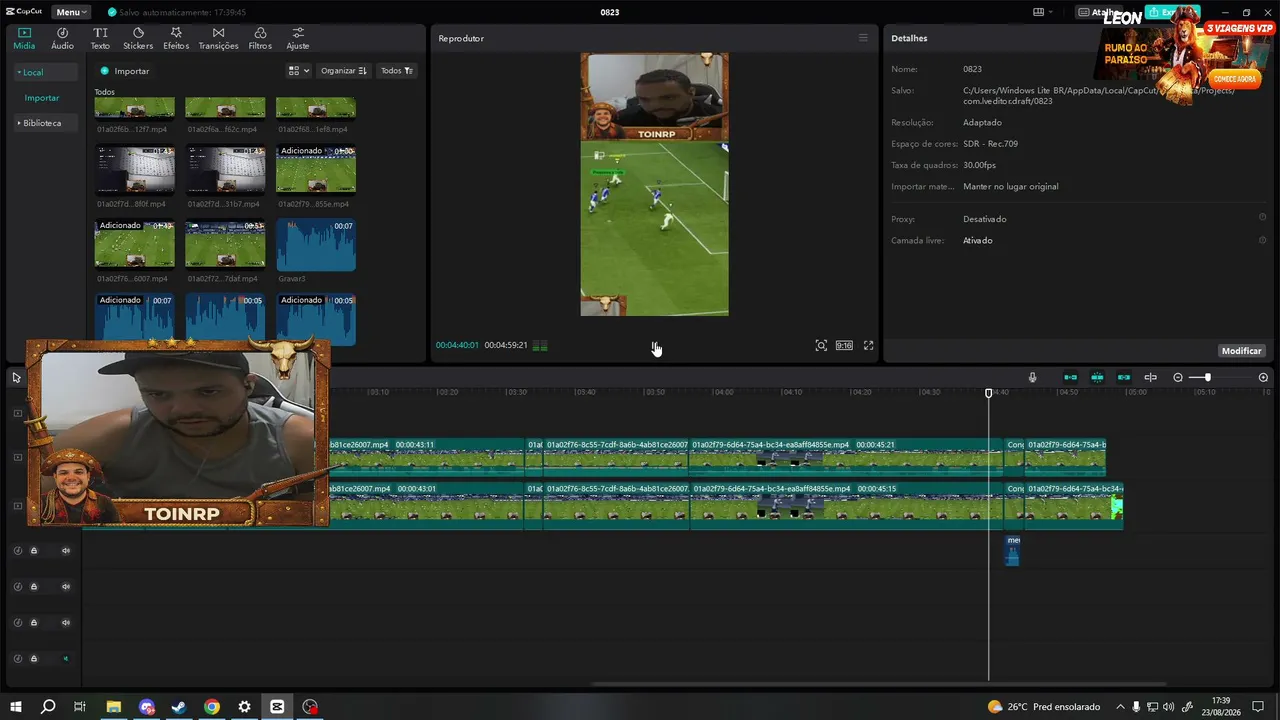Click the Camada livre info icon
Image resolution: width=1280 pixels, height=720 pixels.
point(1262,240)
